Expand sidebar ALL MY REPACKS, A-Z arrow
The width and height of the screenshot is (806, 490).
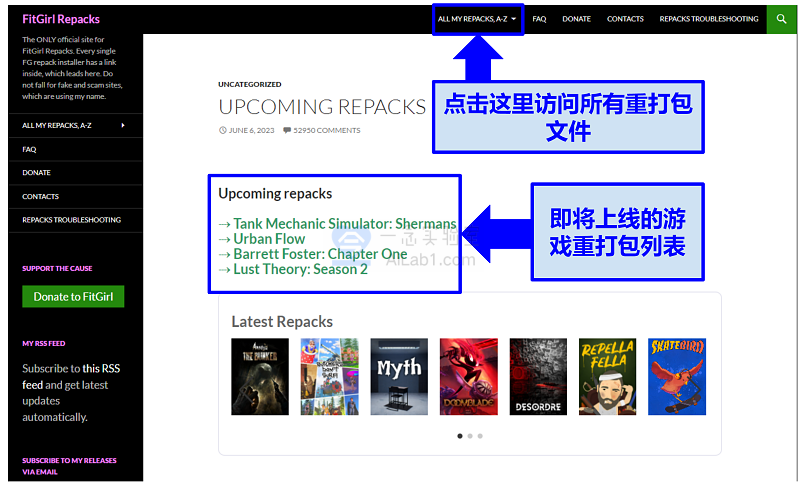pos(123,125)
